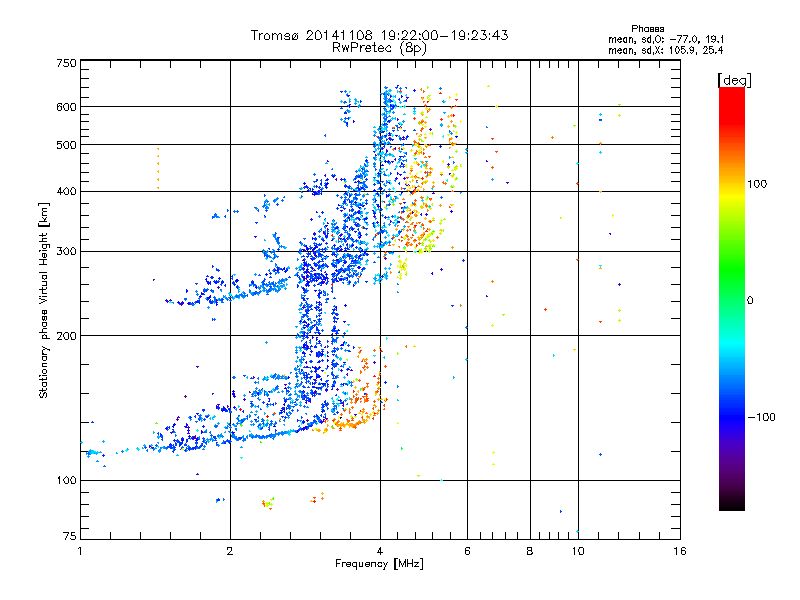Click the 'Phases' statistics heading
Image resolution: width=800 pixels, height=600 pixels.
click(x=647, y=29)
